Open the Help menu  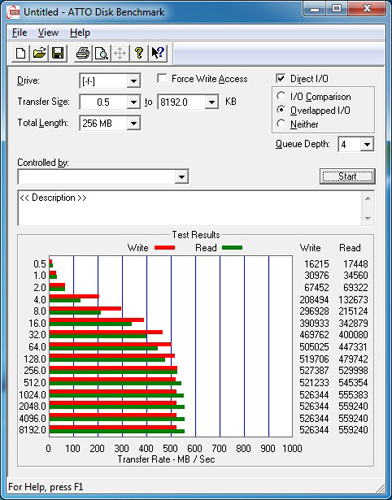(x=80, y=33)
